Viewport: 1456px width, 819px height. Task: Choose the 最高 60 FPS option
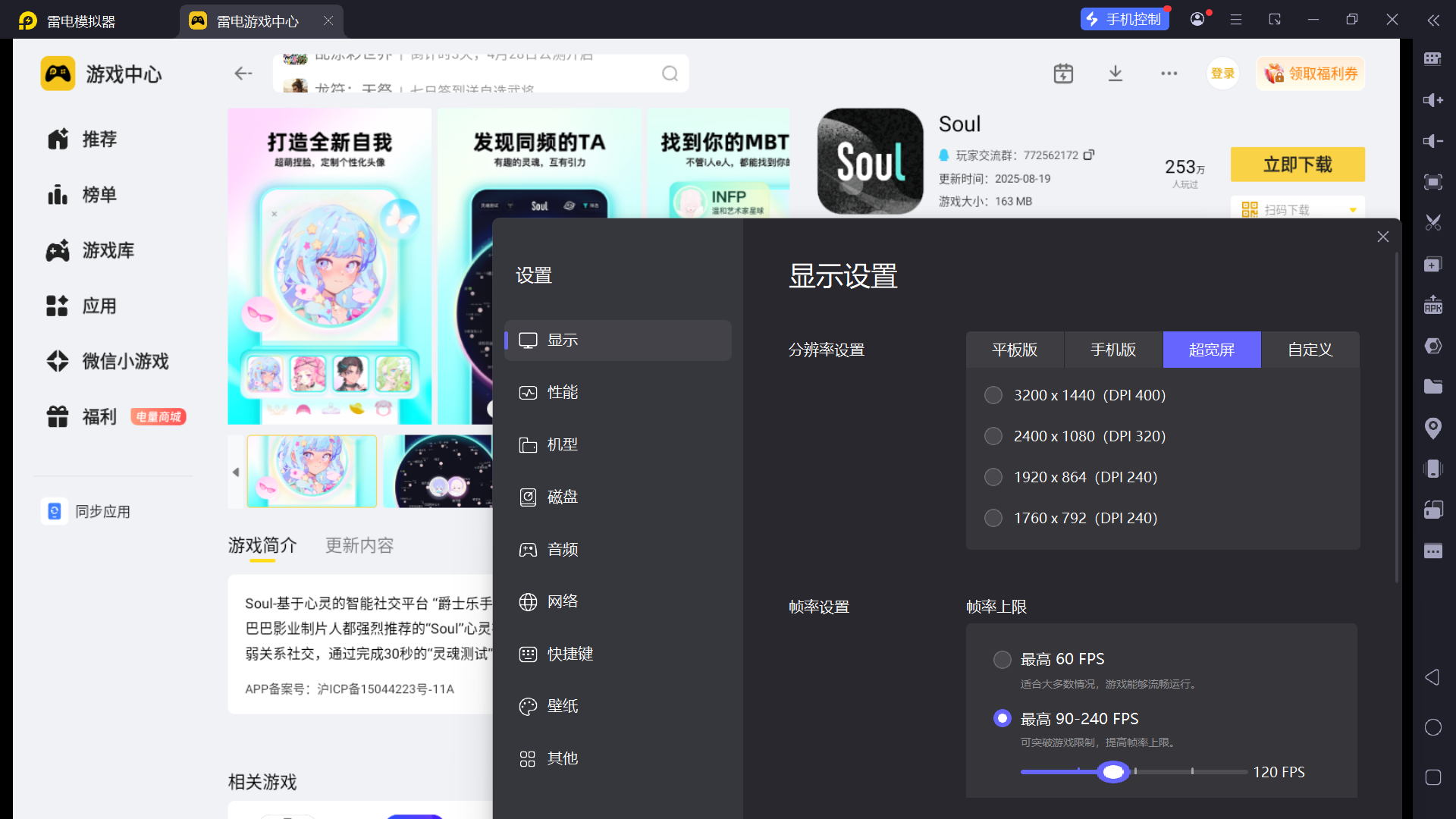tap(1002, 659)
